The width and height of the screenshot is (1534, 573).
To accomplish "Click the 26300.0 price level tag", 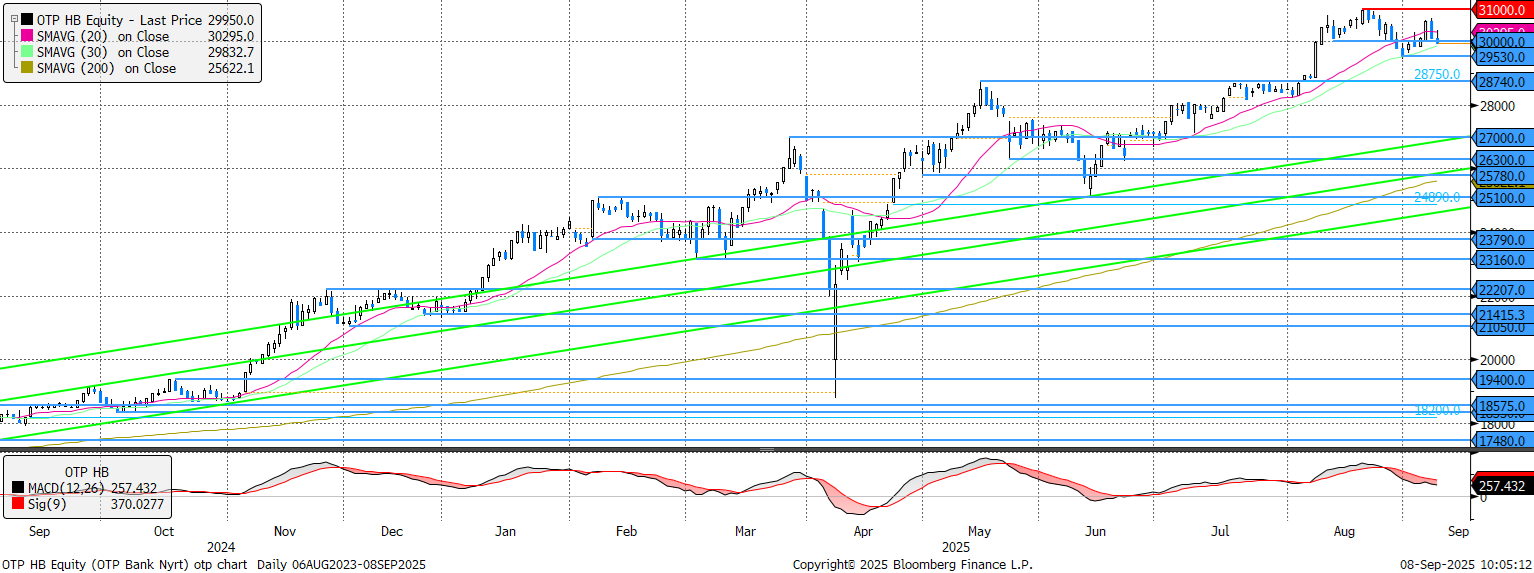I will point(1501,160).
